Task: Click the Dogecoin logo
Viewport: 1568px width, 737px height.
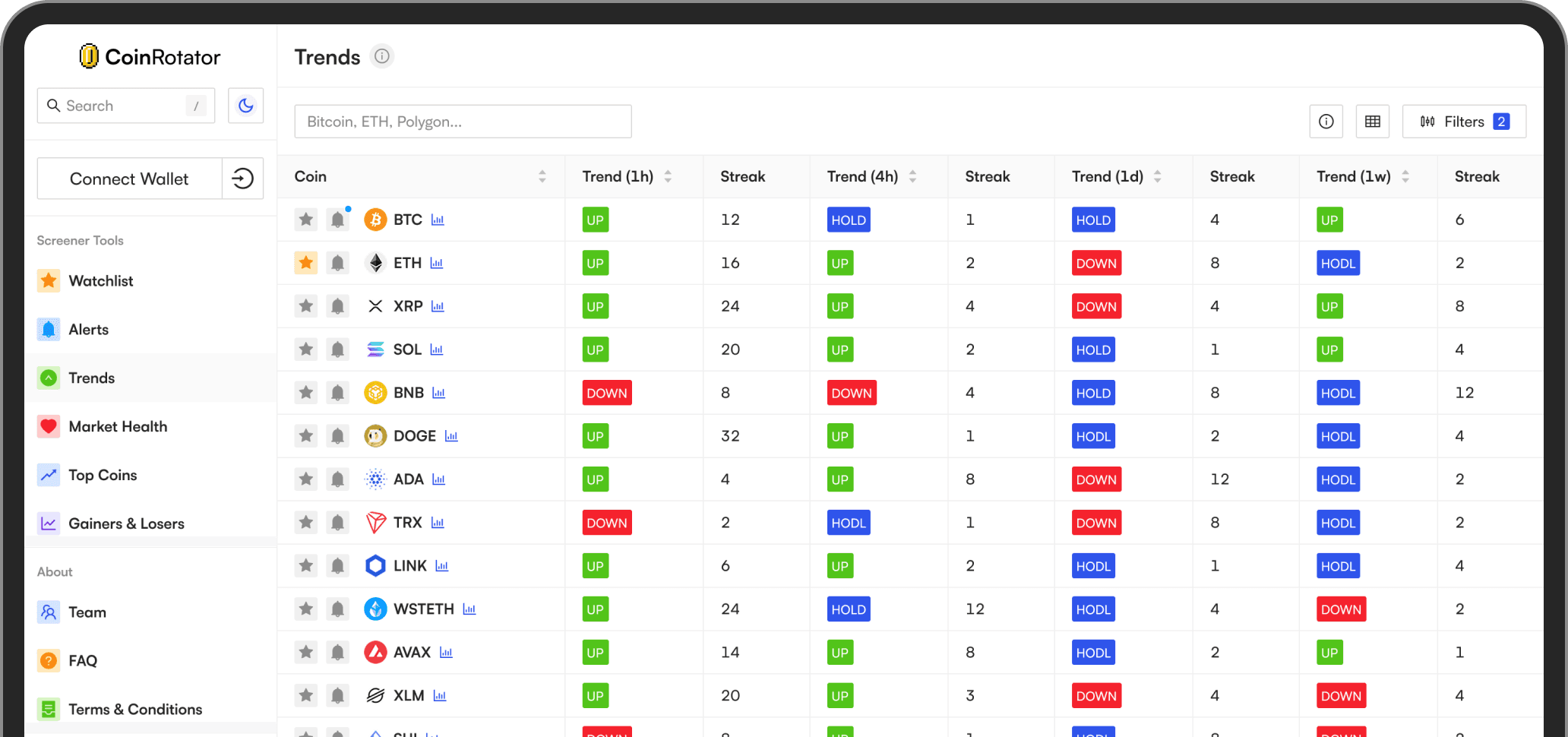Action: [375, 436]
